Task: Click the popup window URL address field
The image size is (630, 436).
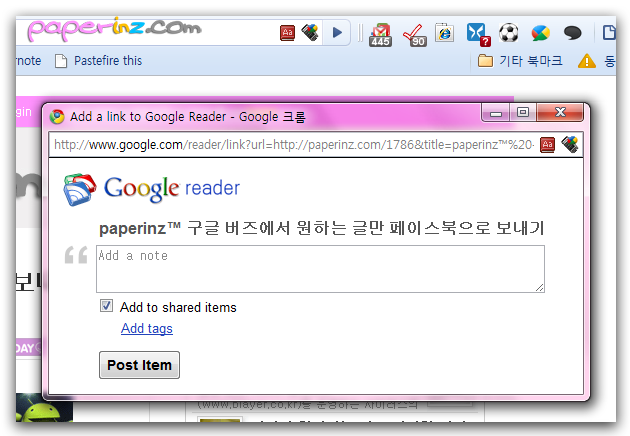Action: click(293, 145)
